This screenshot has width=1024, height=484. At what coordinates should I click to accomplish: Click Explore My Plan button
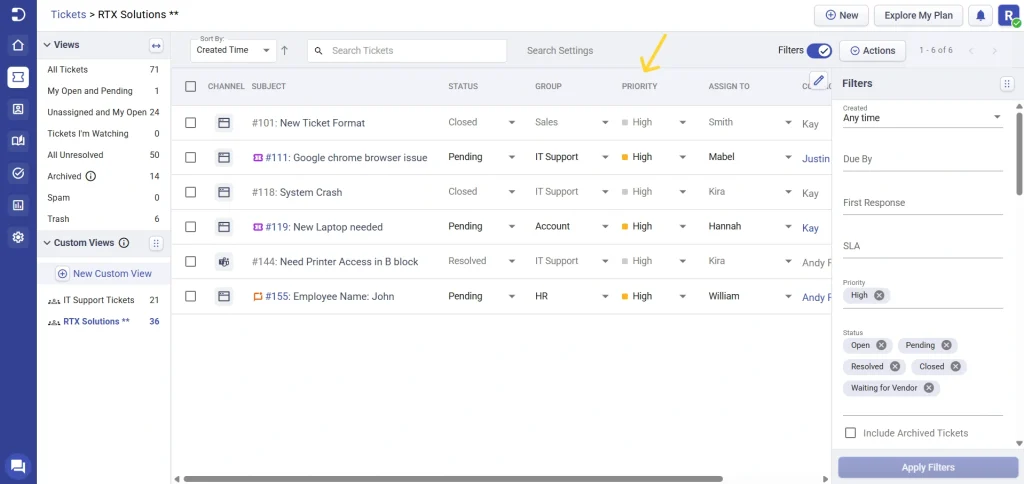pos(918,15)
